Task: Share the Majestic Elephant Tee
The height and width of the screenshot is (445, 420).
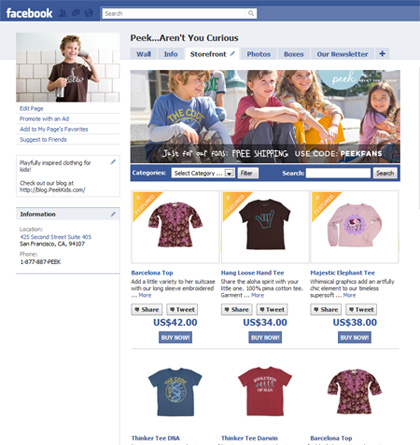Action: (x=326, y=310)
